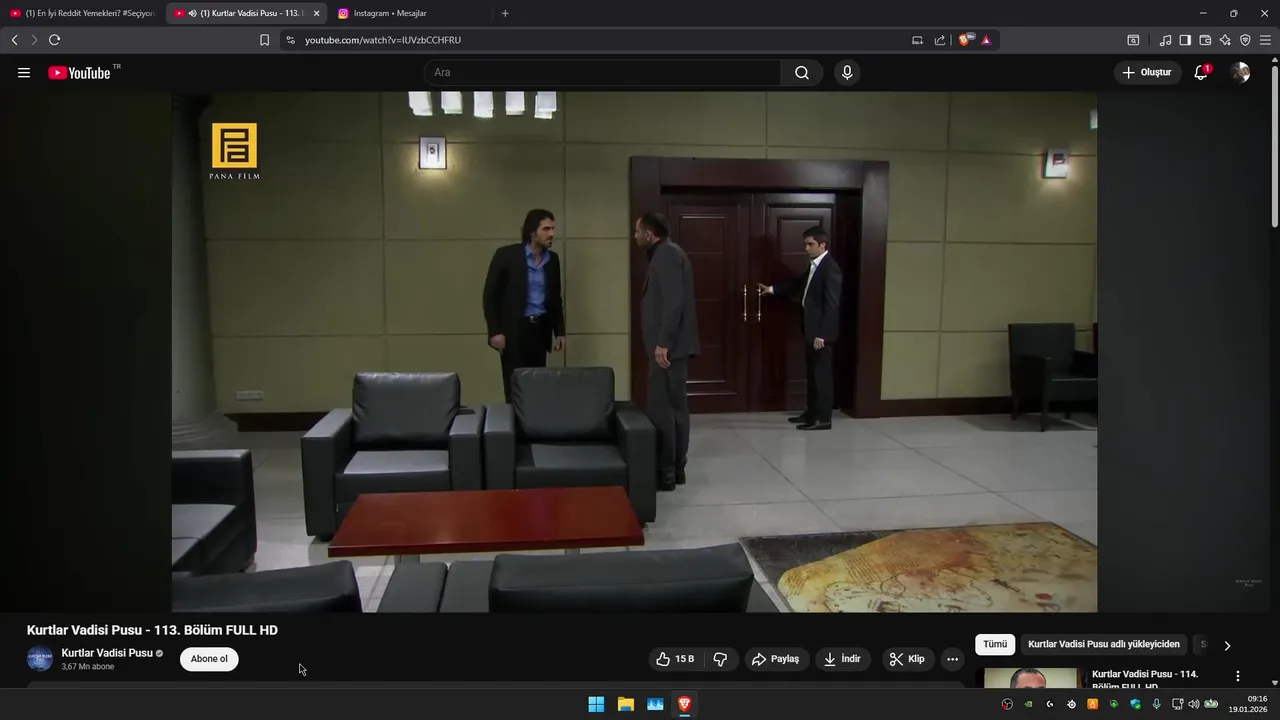Go back in browser history
The image size is (1280, 720).
14,40
